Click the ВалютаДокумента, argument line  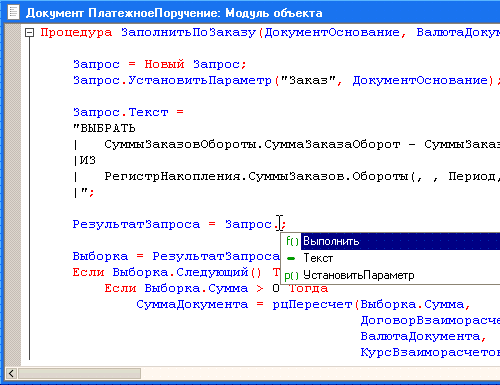tap(423, 336)
